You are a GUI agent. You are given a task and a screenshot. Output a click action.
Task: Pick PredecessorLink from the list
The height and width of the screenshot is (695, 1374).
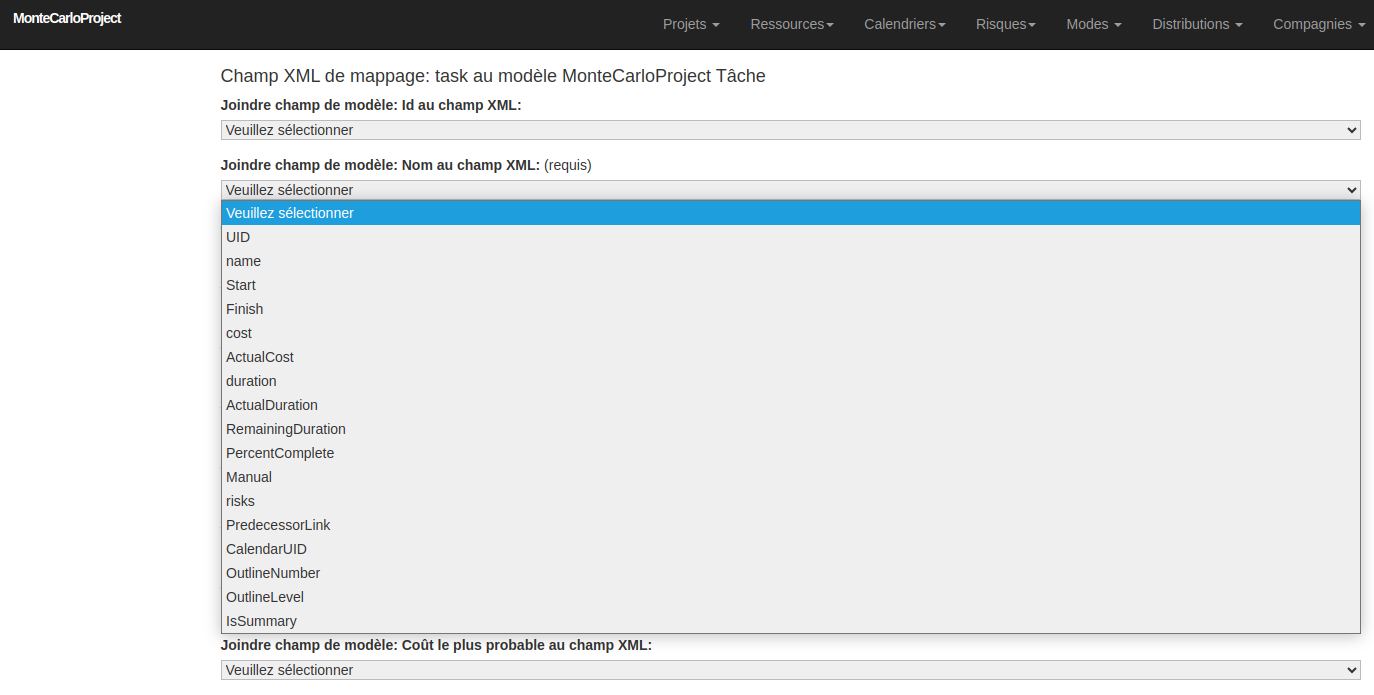coord(278,525)
